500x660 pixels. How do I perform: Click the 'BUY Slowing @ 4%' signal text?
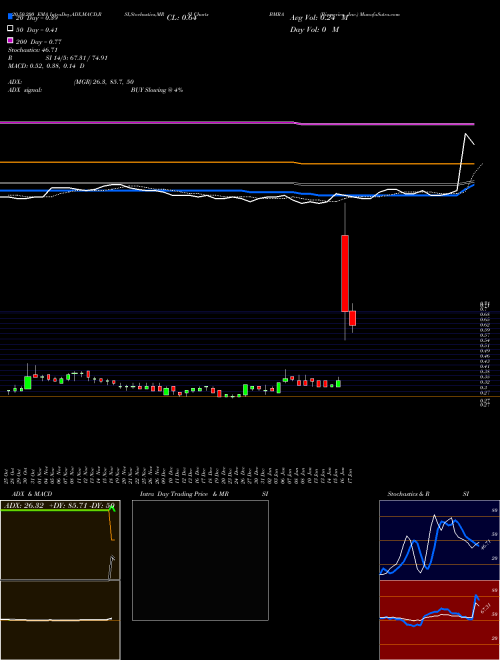157,90
